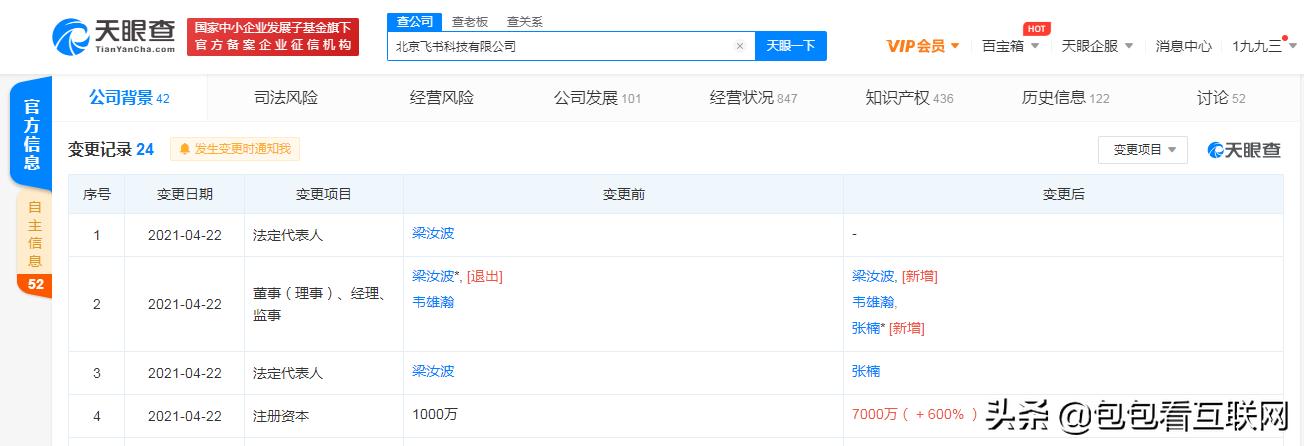Select the 查关系 search tab
The image size is (1304, 446).
[525, 21]
